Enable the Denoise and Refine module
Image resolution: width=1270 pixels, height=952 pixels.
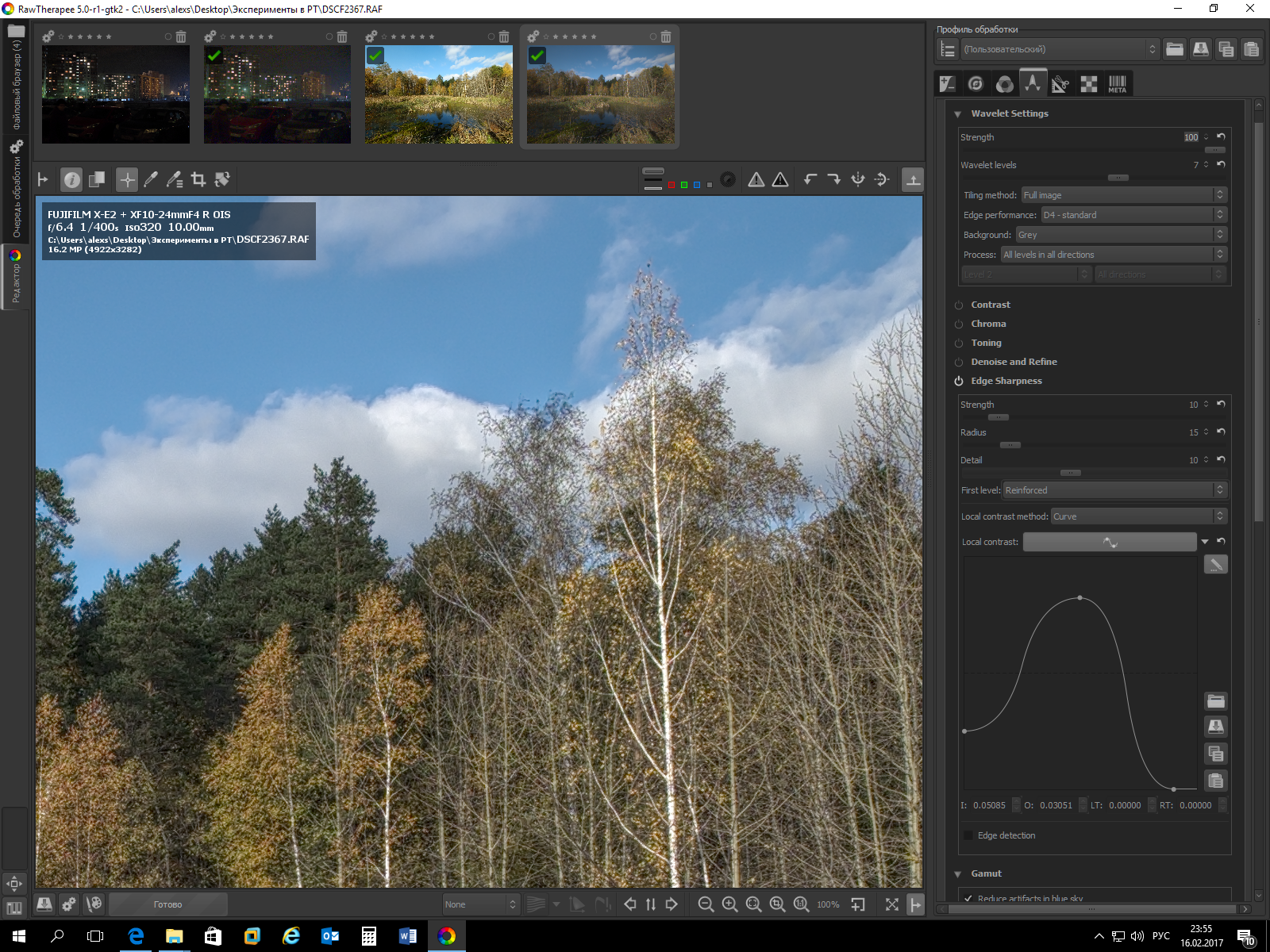[x=959, y=363]
